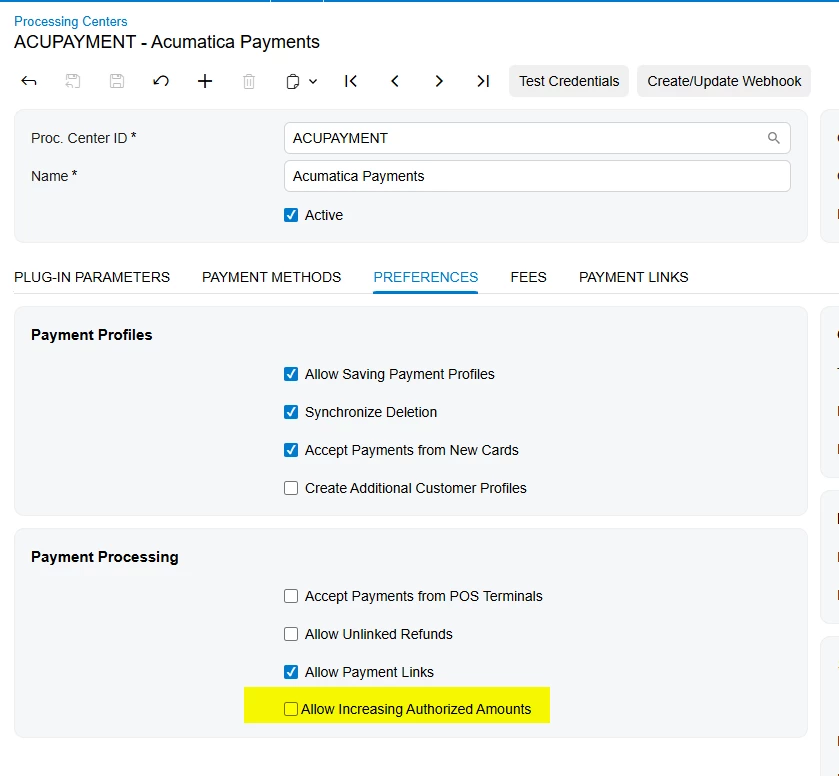Go to the last record
This screenshot has width=839, height=776.
click(483, 81)
